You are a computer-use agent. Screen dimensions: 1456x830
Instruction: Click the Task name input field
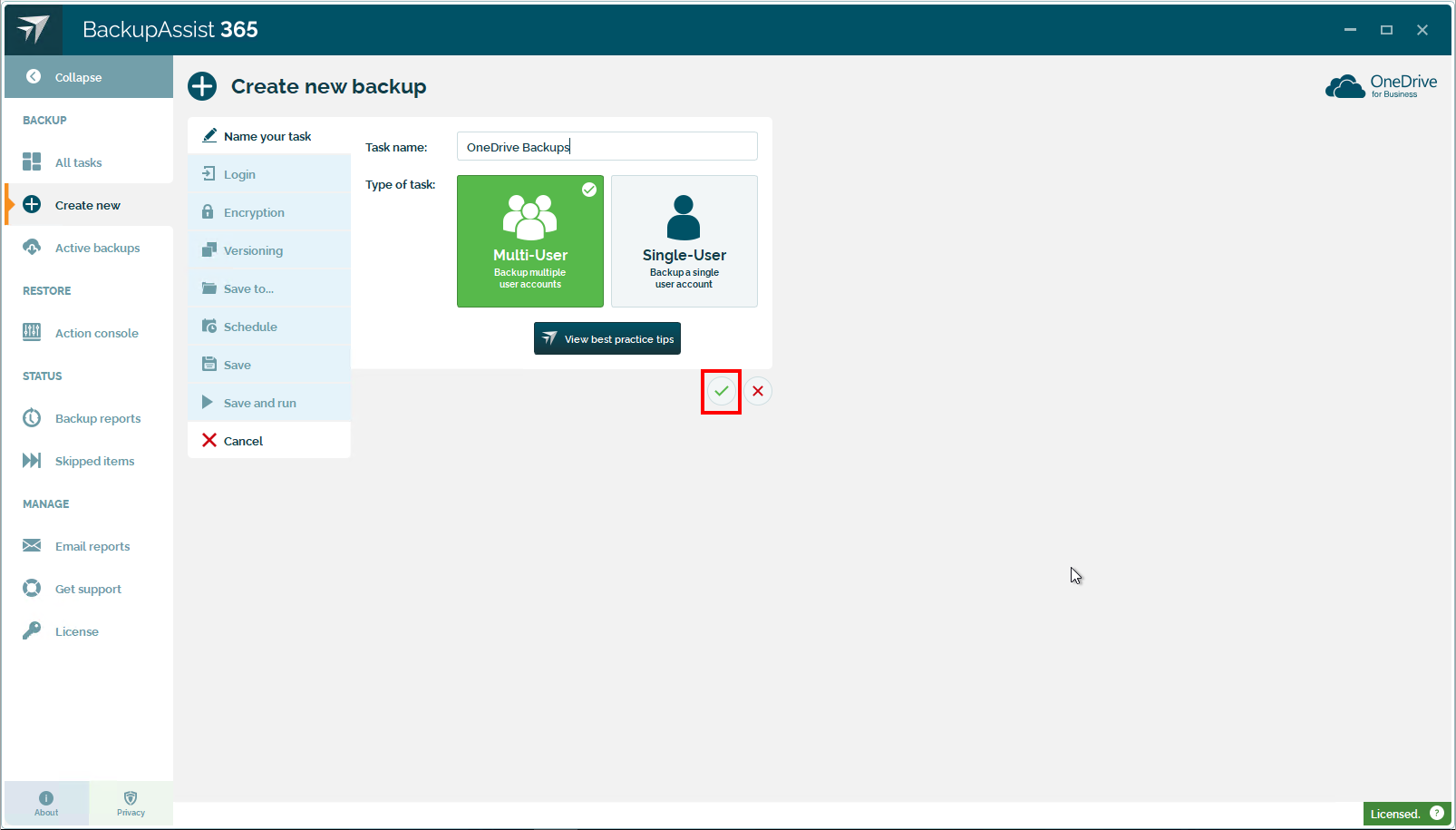607,146
